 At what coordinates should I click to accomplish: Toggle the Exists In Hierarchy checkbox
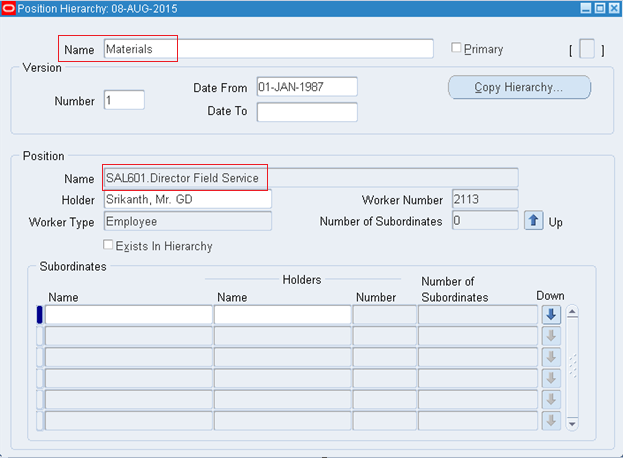click(x=110, y=246)
